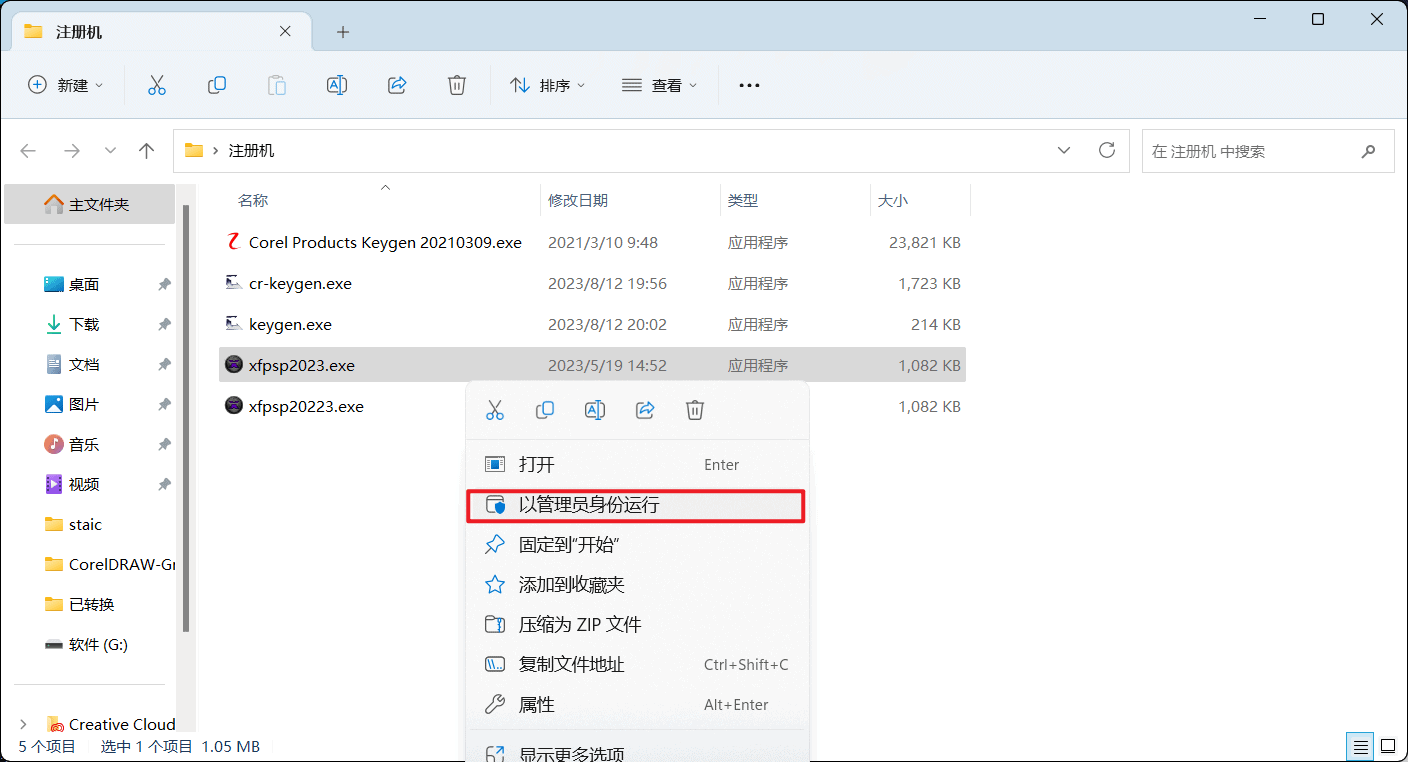Open the 查看 view dropdown
The width and height of the screenshot is (1408, 762).
click(x=660, y=85)
